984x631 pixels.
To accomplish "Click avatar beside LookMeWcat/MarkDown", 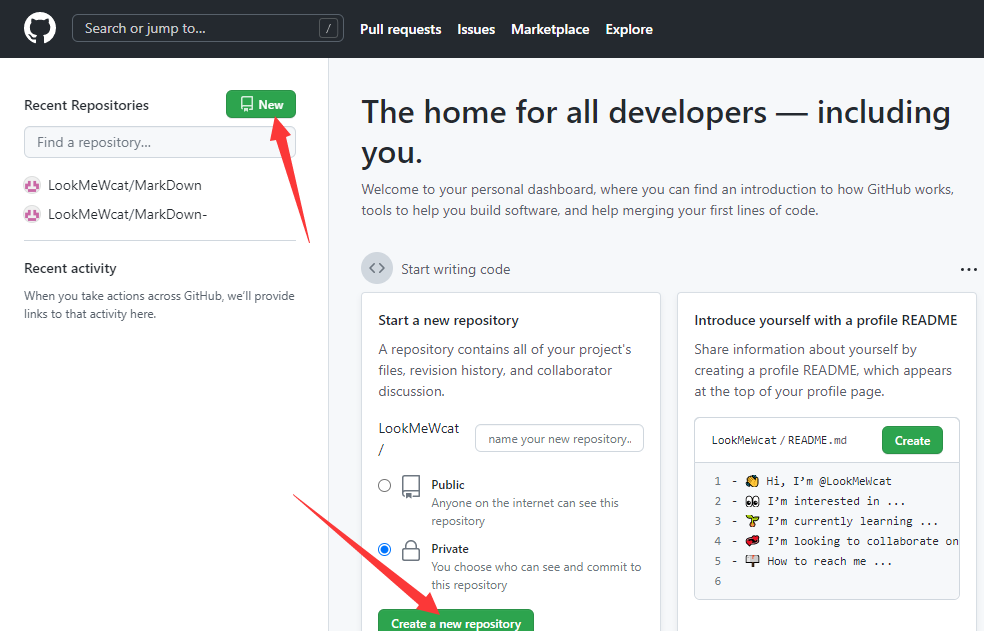I will tap(32, 185).
